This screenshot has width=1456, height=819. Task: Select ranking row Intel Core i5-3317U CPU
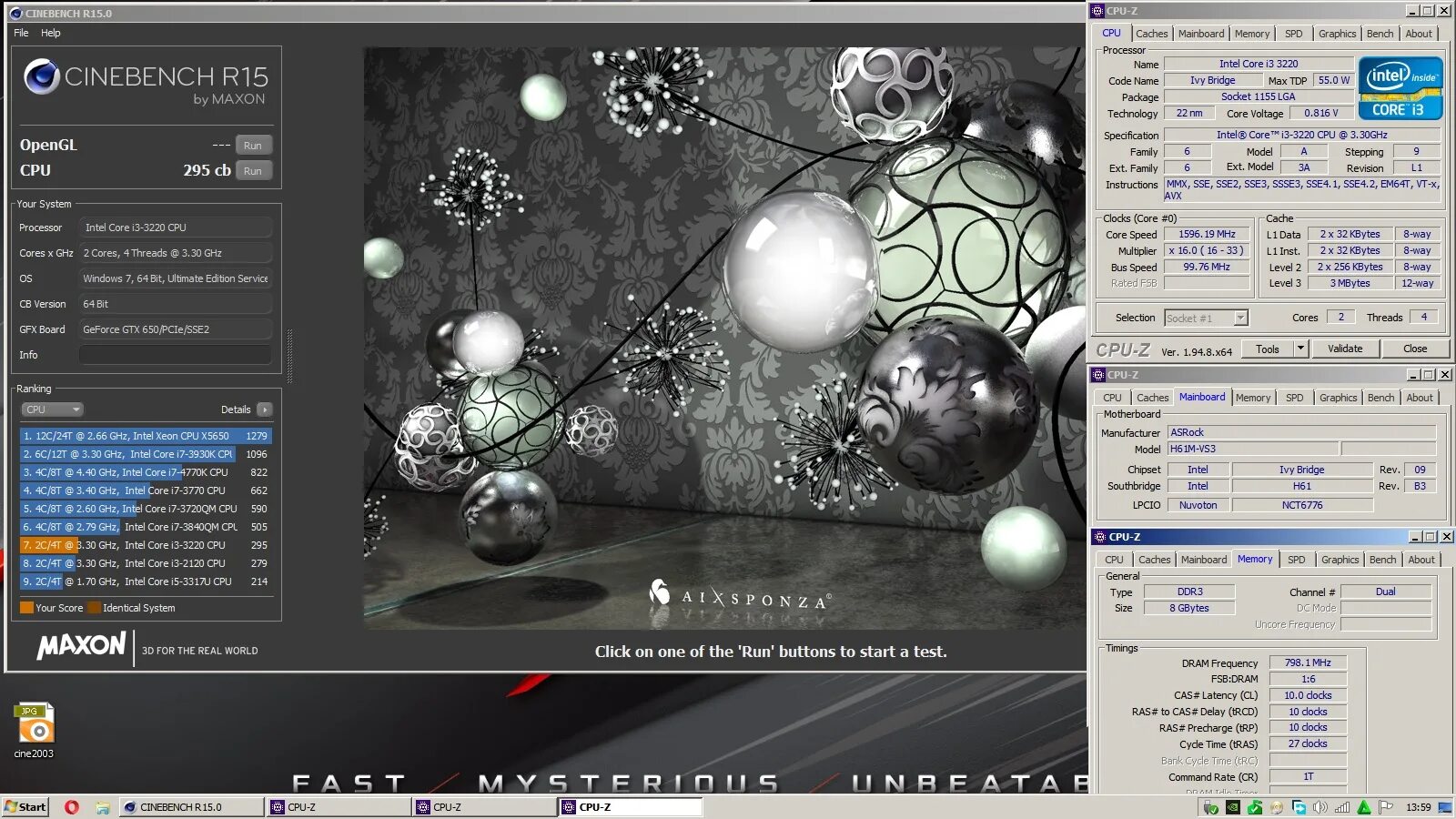146,581
